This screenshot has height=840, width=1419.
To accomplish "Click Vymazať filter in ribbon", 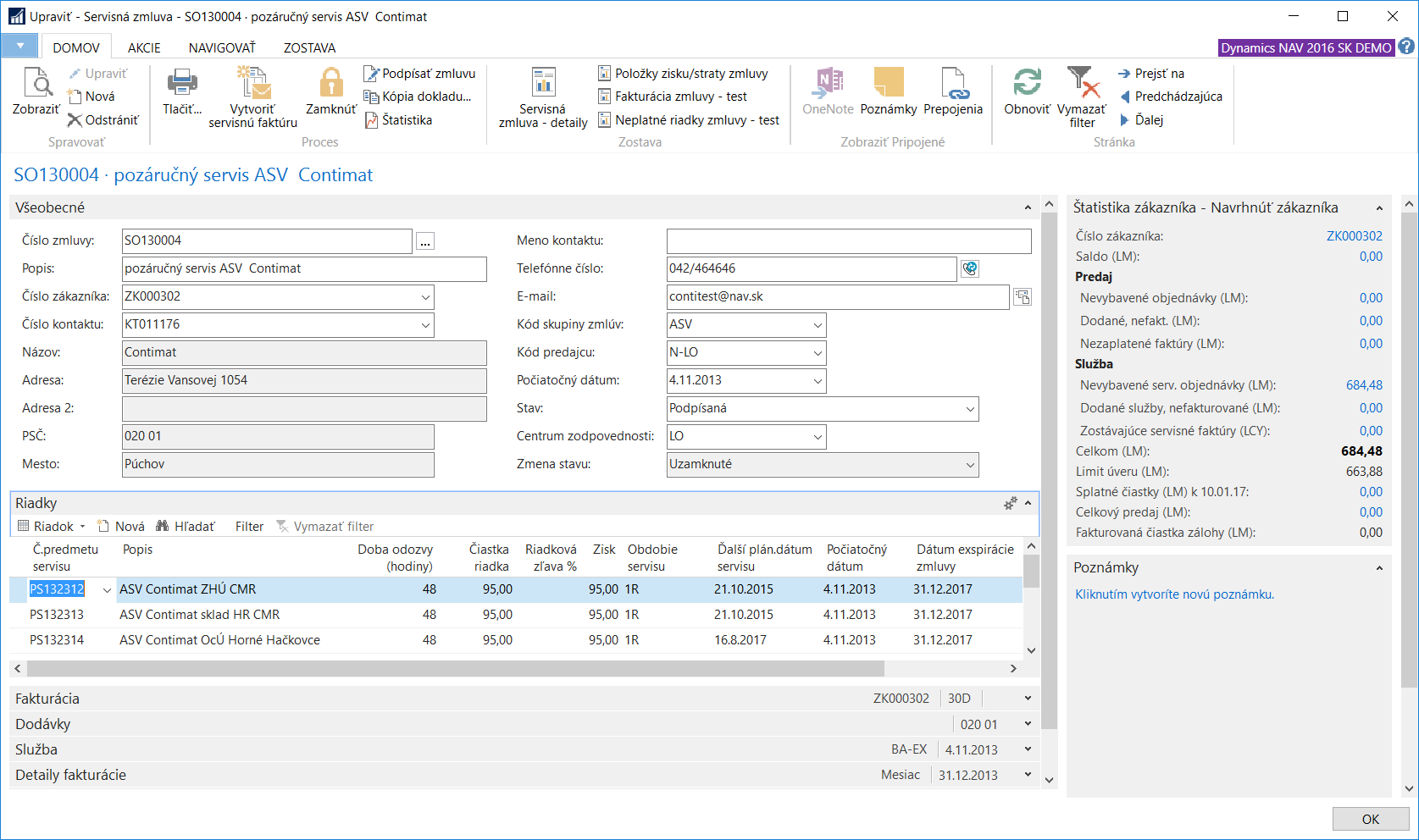I will [1082, 97].
